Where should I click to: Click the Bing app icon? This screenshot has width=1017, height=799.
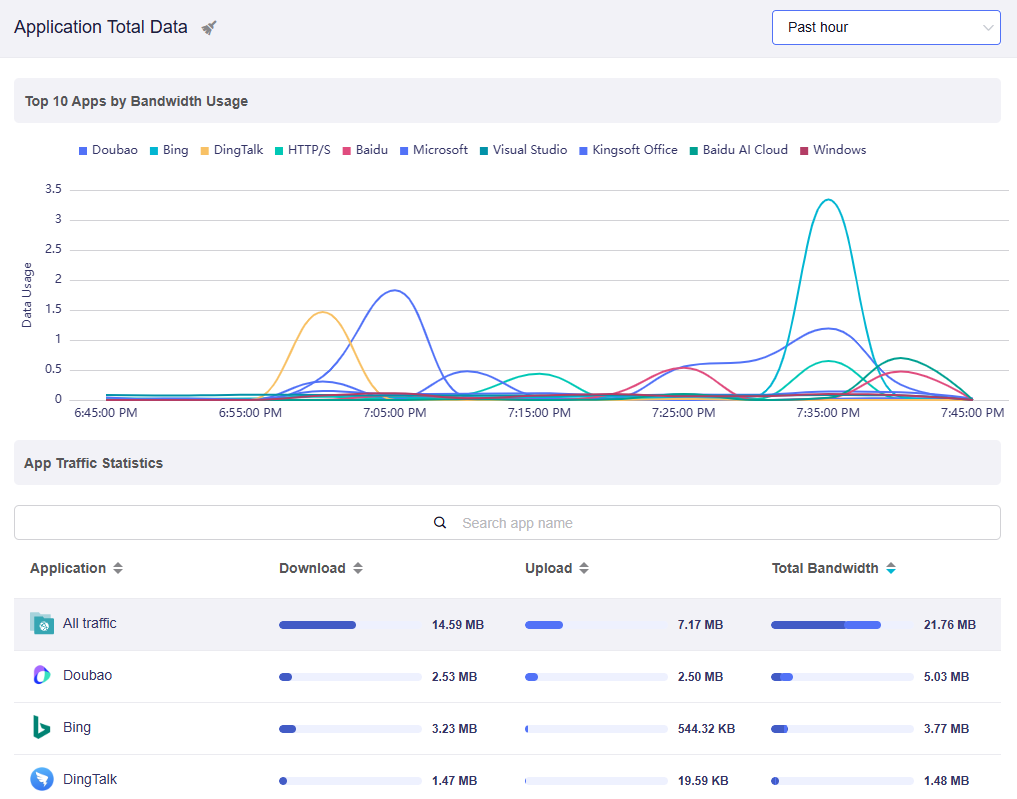42,728
